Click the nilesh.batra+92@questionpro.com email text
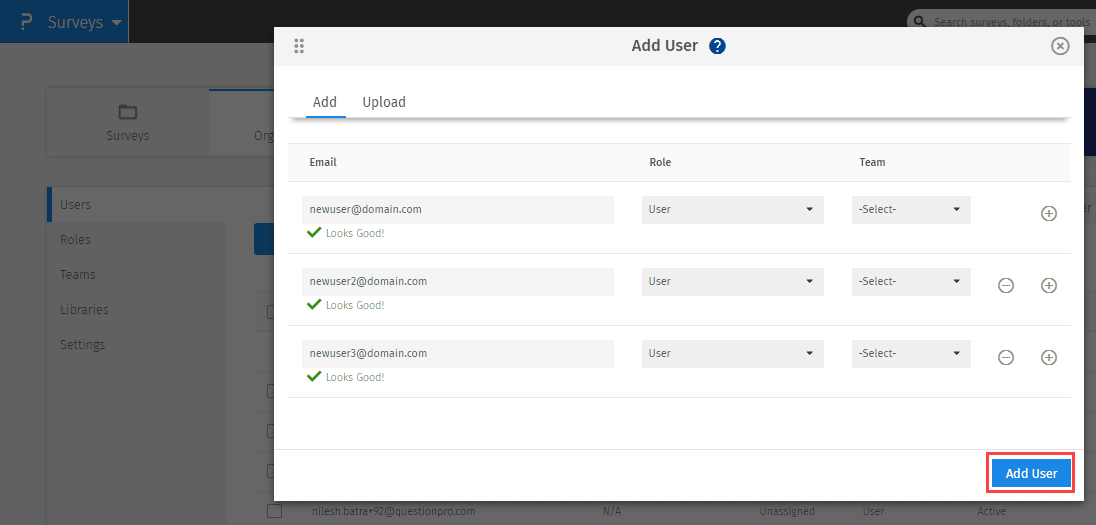This screenshot has height=525, width=1096. tap(394, 512)
